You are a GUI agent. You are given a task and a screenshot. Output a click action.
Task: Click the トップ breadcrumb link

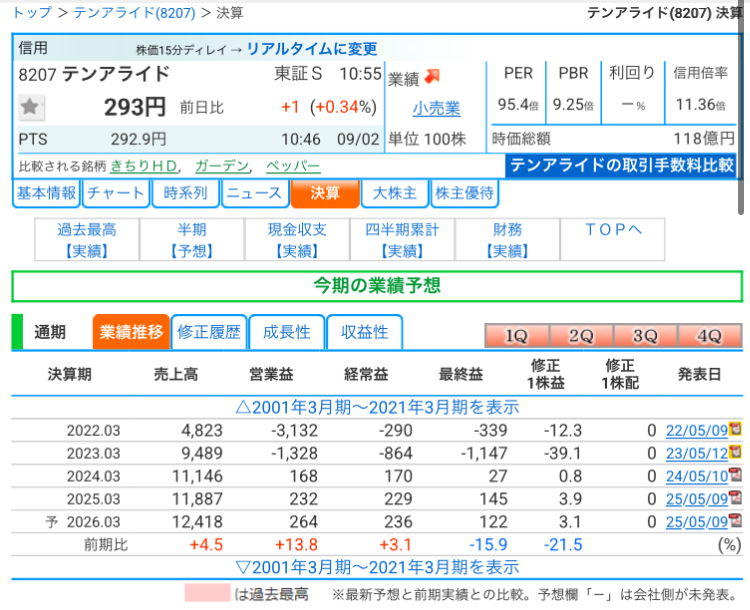32,12
